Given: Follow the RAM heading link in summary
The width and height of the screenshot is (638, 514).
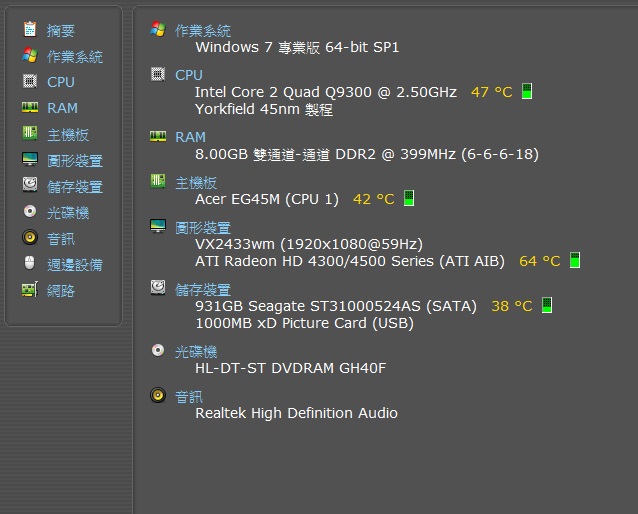Looking at the screenshot, I should (x=190, y=137).
